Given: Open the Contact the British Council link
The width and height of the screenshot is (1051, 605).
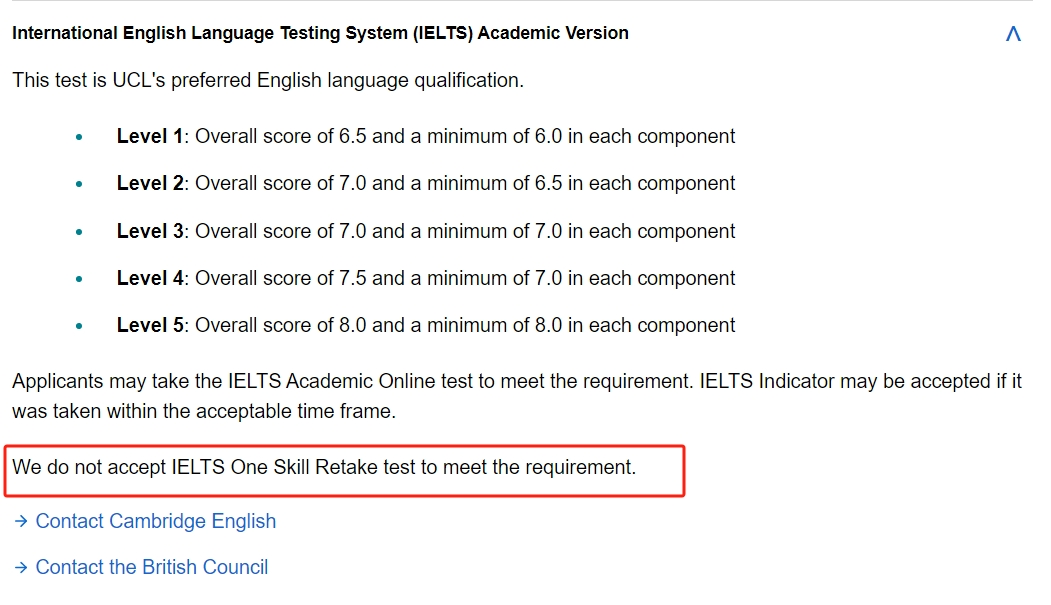Looking at the screenshot, I should click(151, 567).
